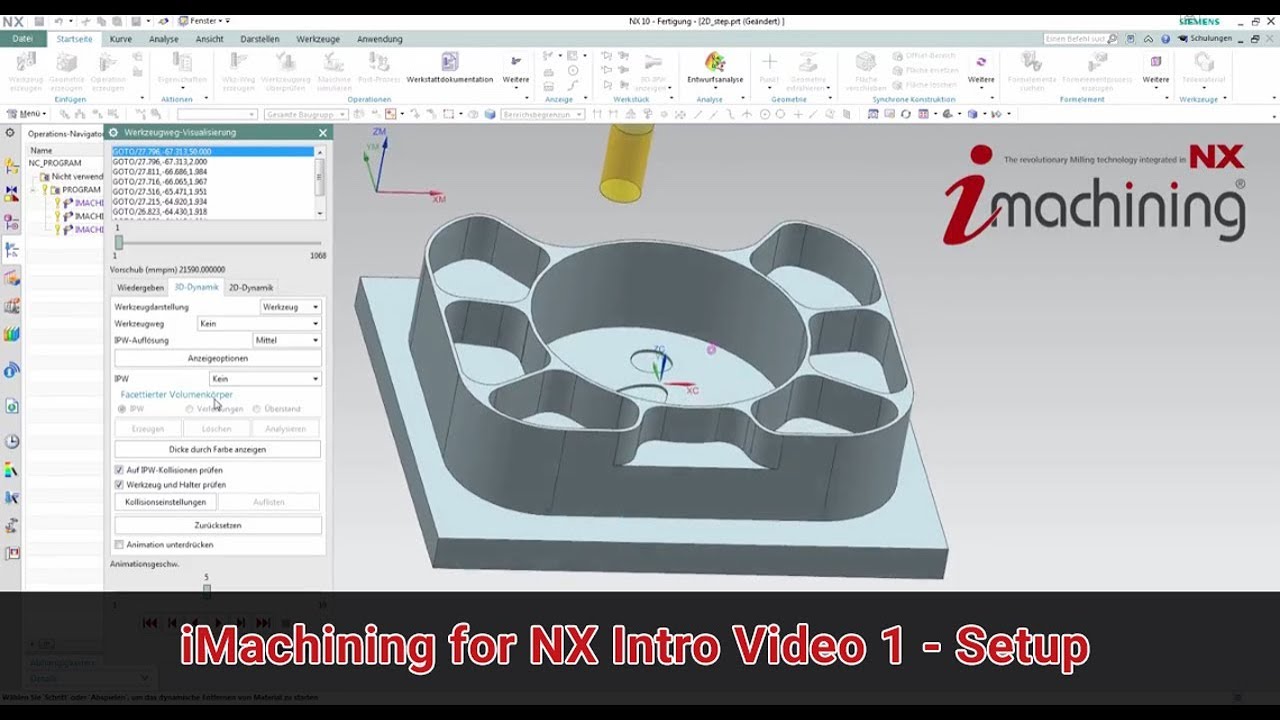
Task: Collapse the PROGRAM tree node
Action: [35, 190]
